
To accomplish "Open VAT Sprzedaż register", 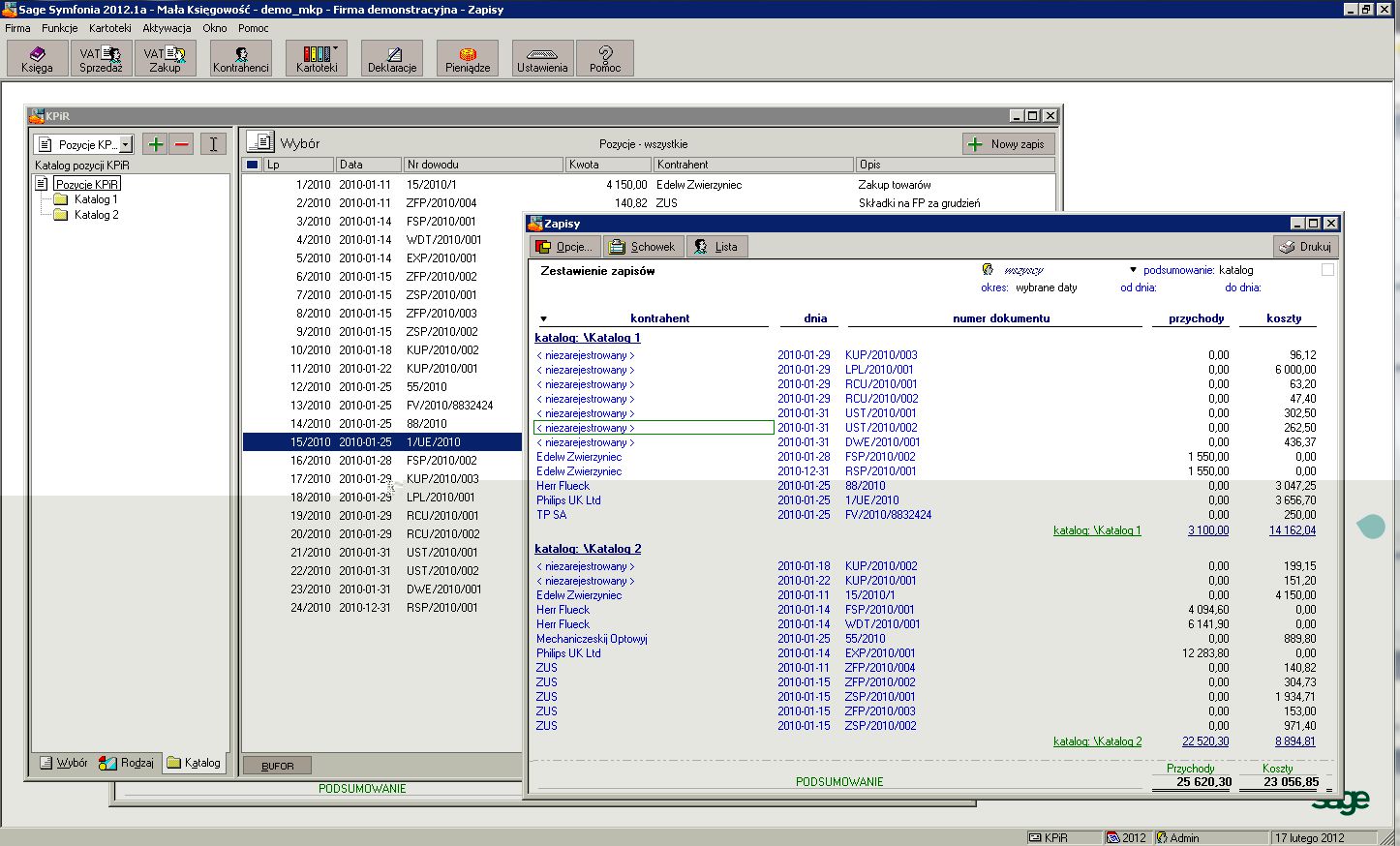I will tap(101, 58).
